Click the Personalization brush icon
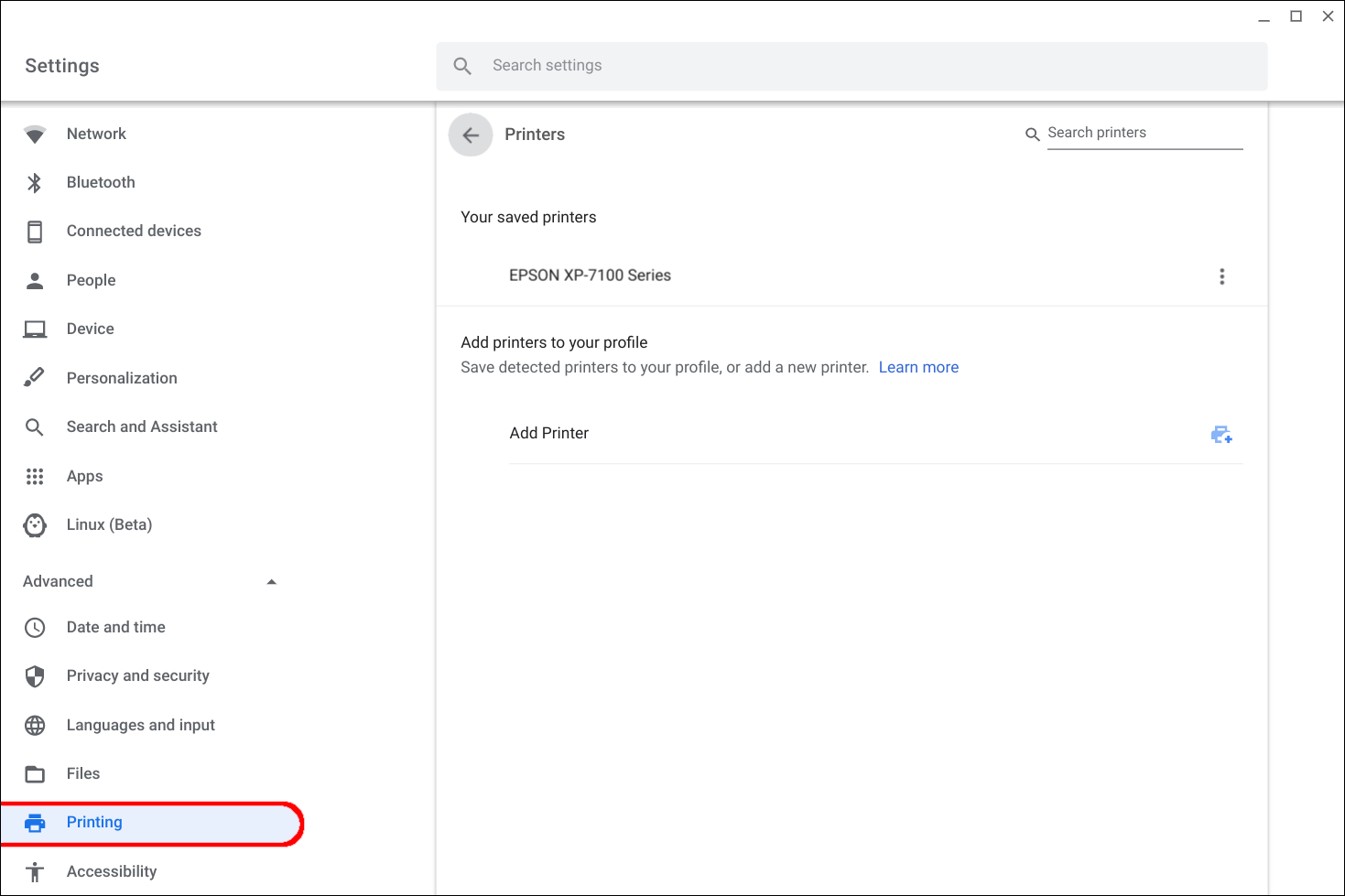 click(34, 377)
